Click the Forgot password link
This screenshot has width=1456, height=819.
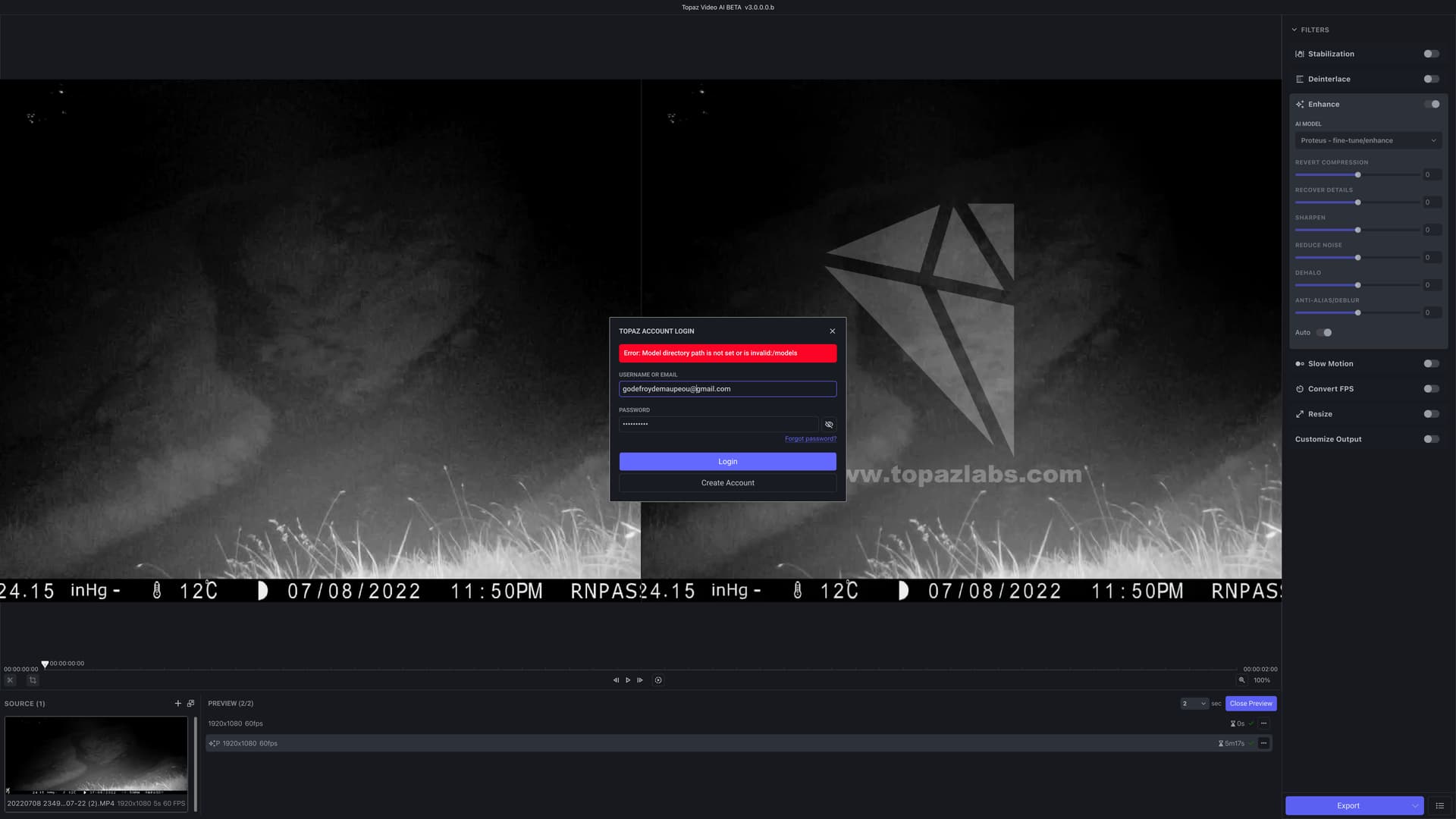point(810,439)
